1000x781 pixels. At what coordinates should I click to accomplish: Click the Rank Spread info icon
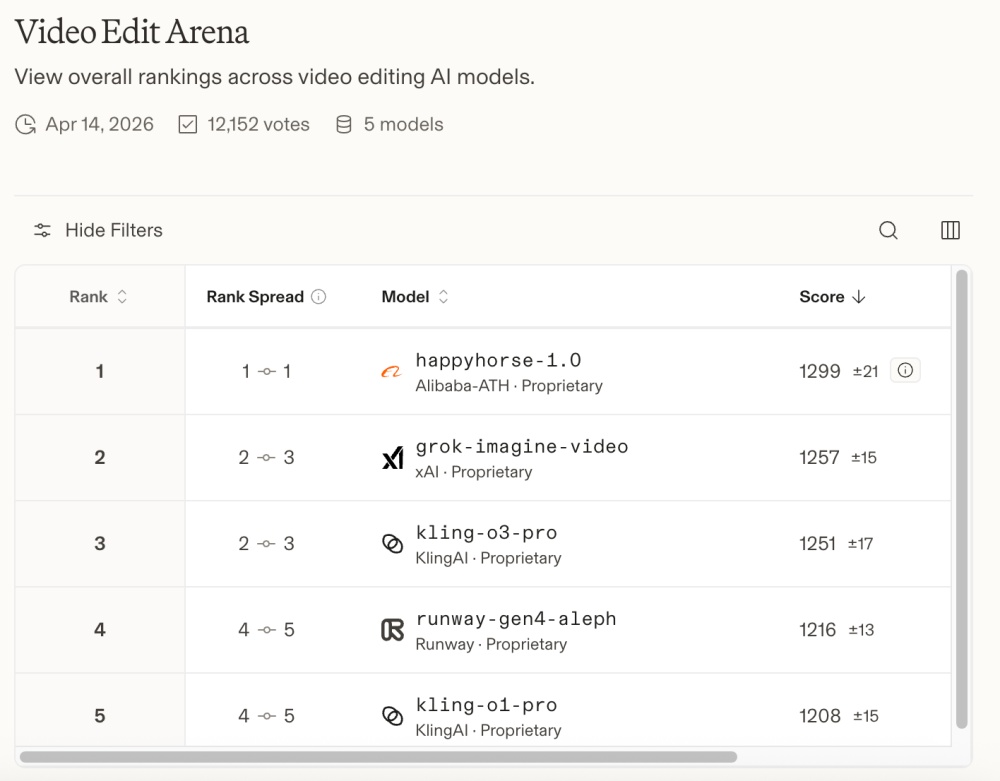click(x=319, y=297)
